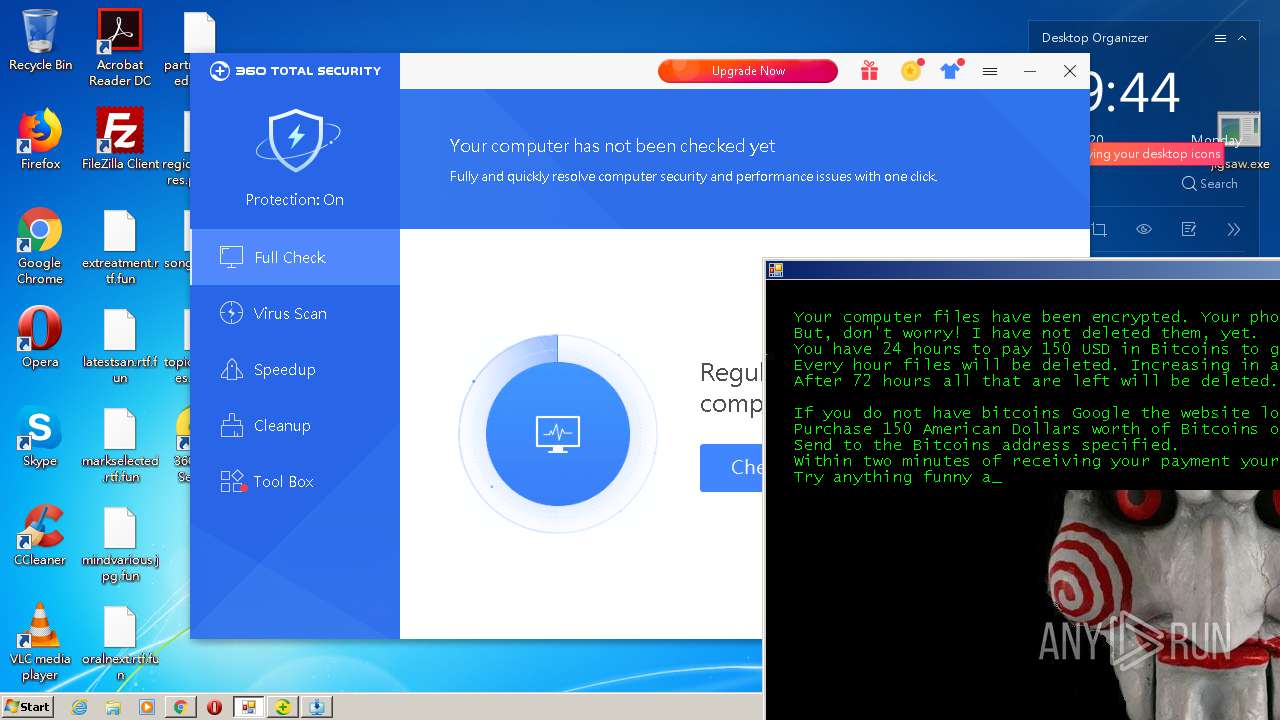
Task: Launch the Google Chrome desktop shortcut
Action: [x=40, y=246]
